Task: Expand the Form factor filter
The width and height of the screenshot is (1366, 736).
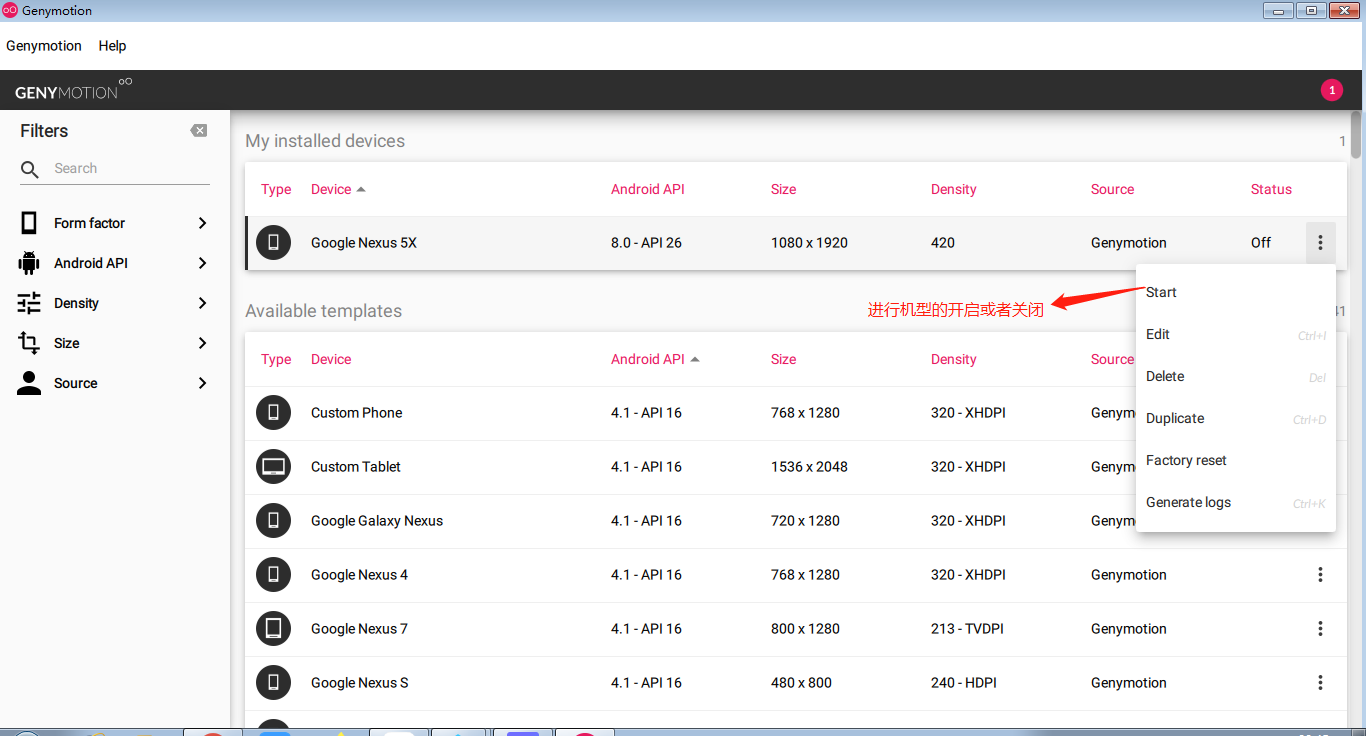Action: [202, 223]
